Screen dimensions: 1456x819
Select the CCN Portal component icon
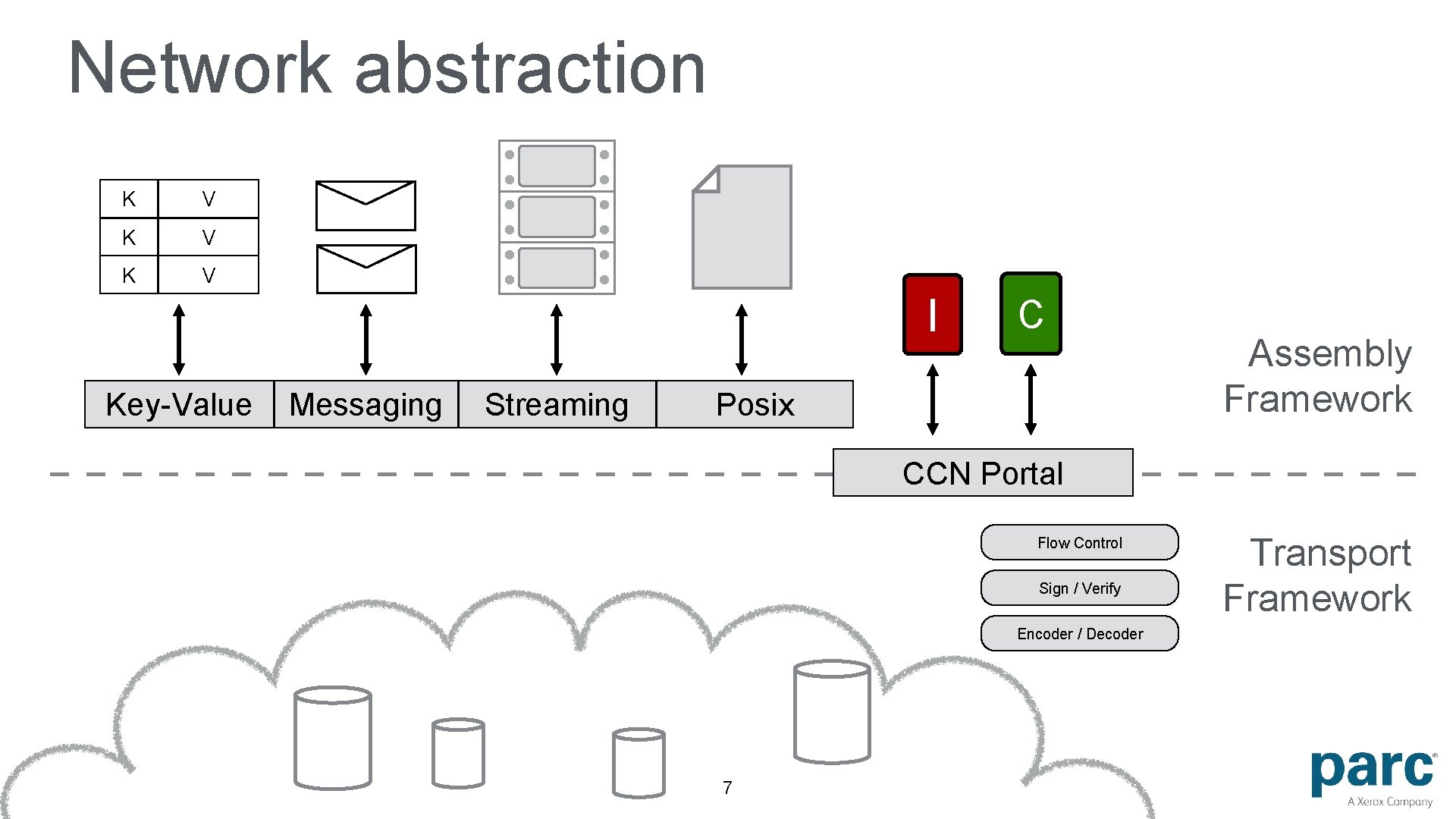coord(981,473)
